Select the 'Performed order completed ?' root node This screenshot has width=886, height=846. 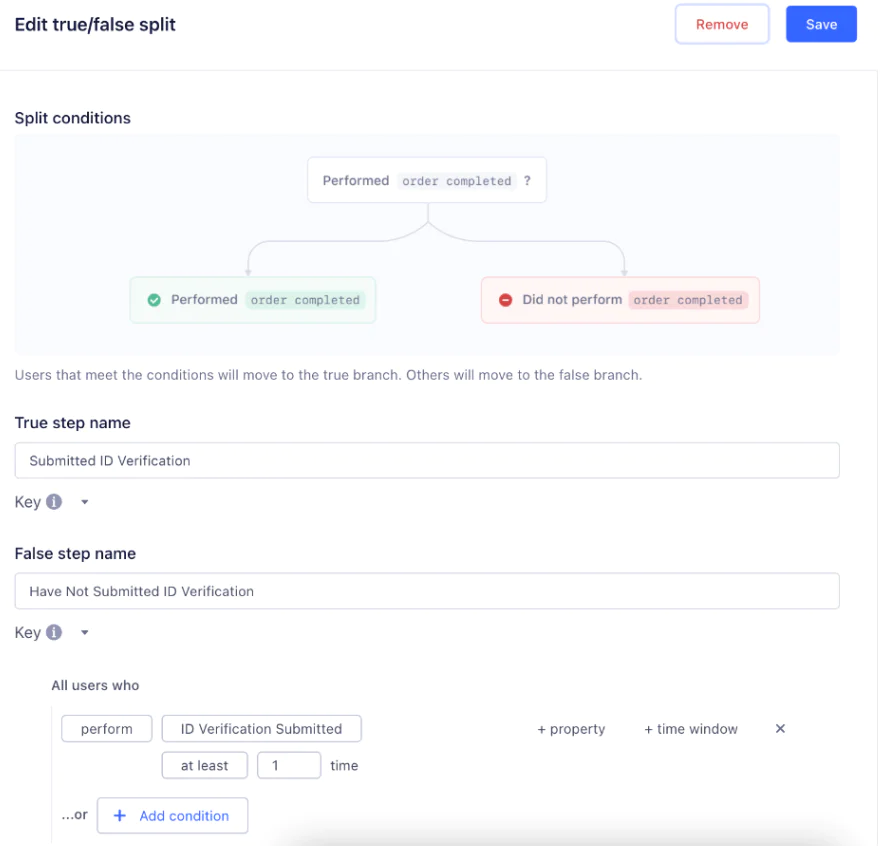[x=426, y=181]
